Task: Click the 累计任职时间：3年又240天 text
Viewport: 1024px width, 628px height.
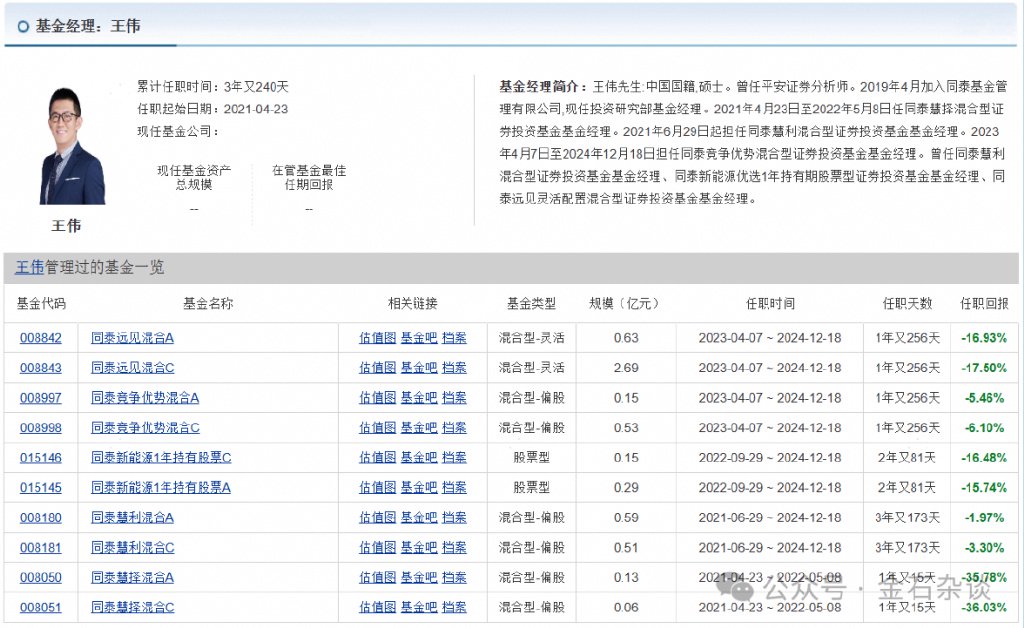Action: point(213,87)
